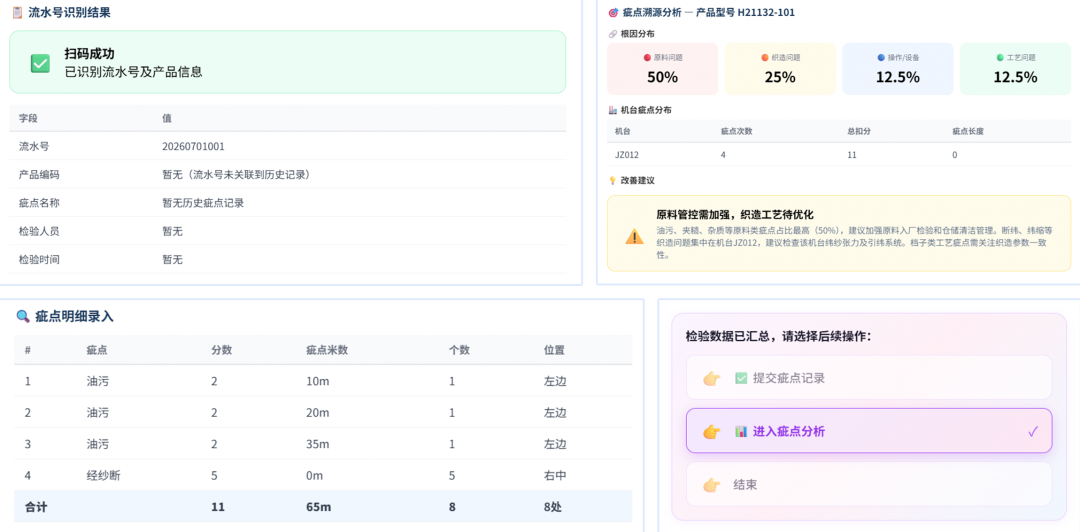Click the 65m total meters value
The height and width of the screenshot is (532, 1080).
(319, 507)
